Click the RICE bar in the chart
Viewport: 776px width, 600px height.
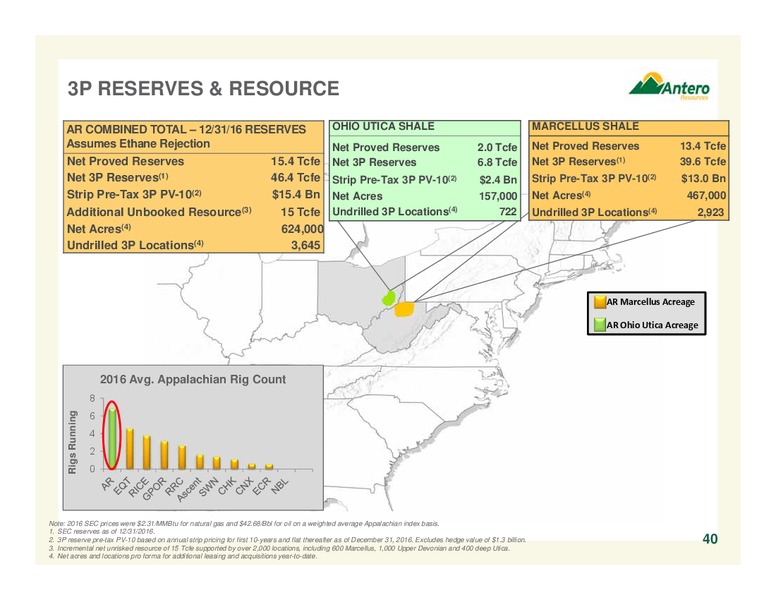coord(147,452)
